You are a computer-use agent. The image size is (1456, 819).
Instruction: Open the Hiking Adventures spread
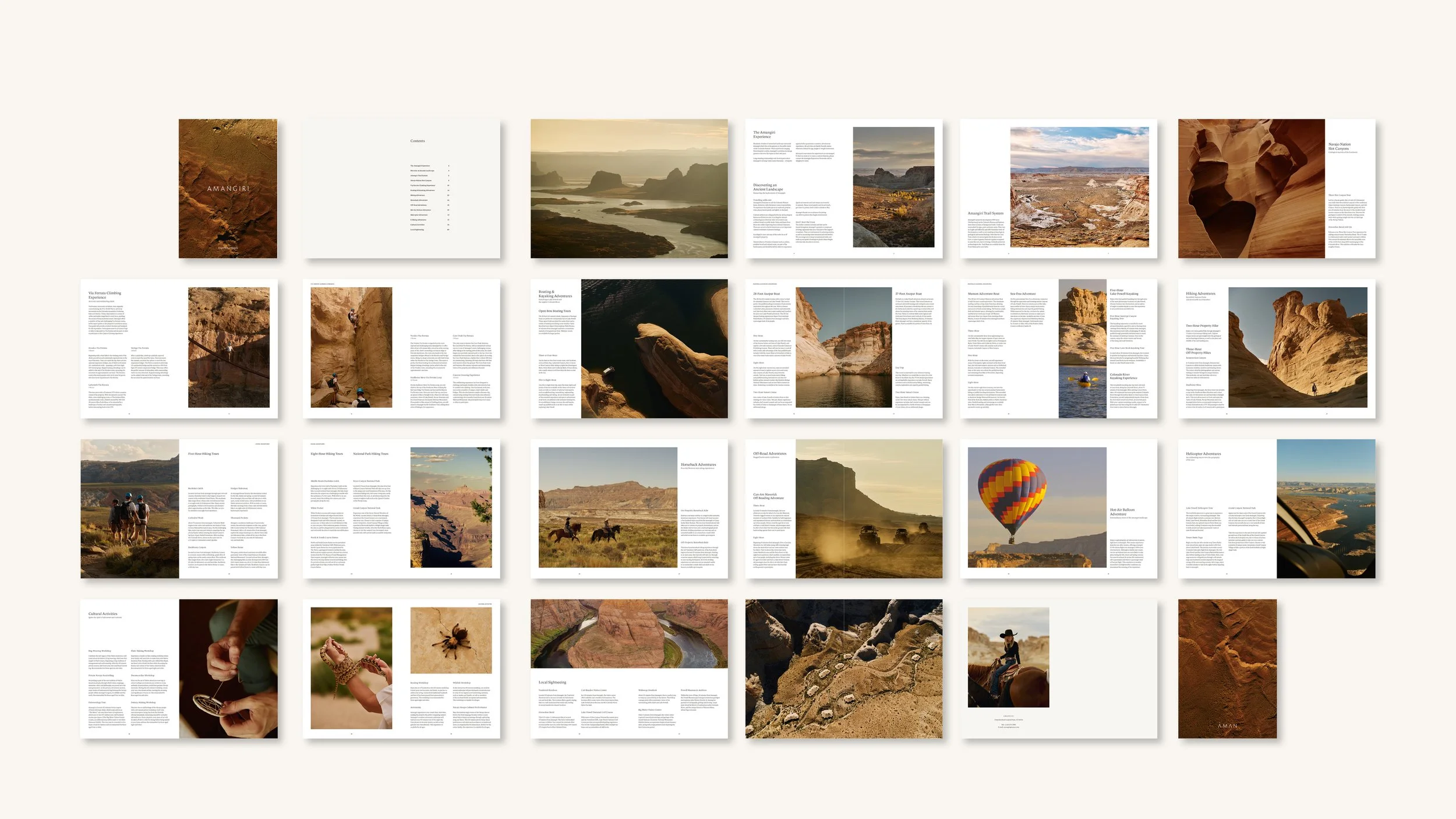(1276, 348)
